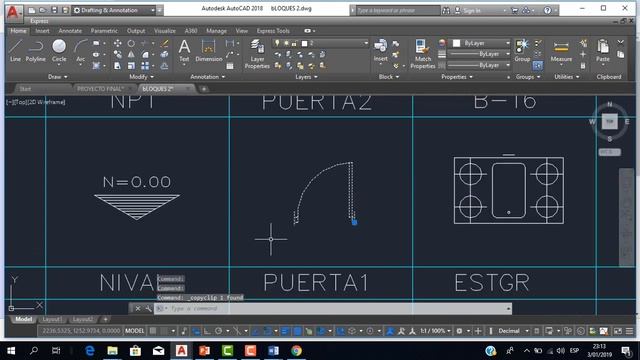Toggle lineweight display in status bar
Viewport: 640px width, 360px height.
[x=285, y=331]
